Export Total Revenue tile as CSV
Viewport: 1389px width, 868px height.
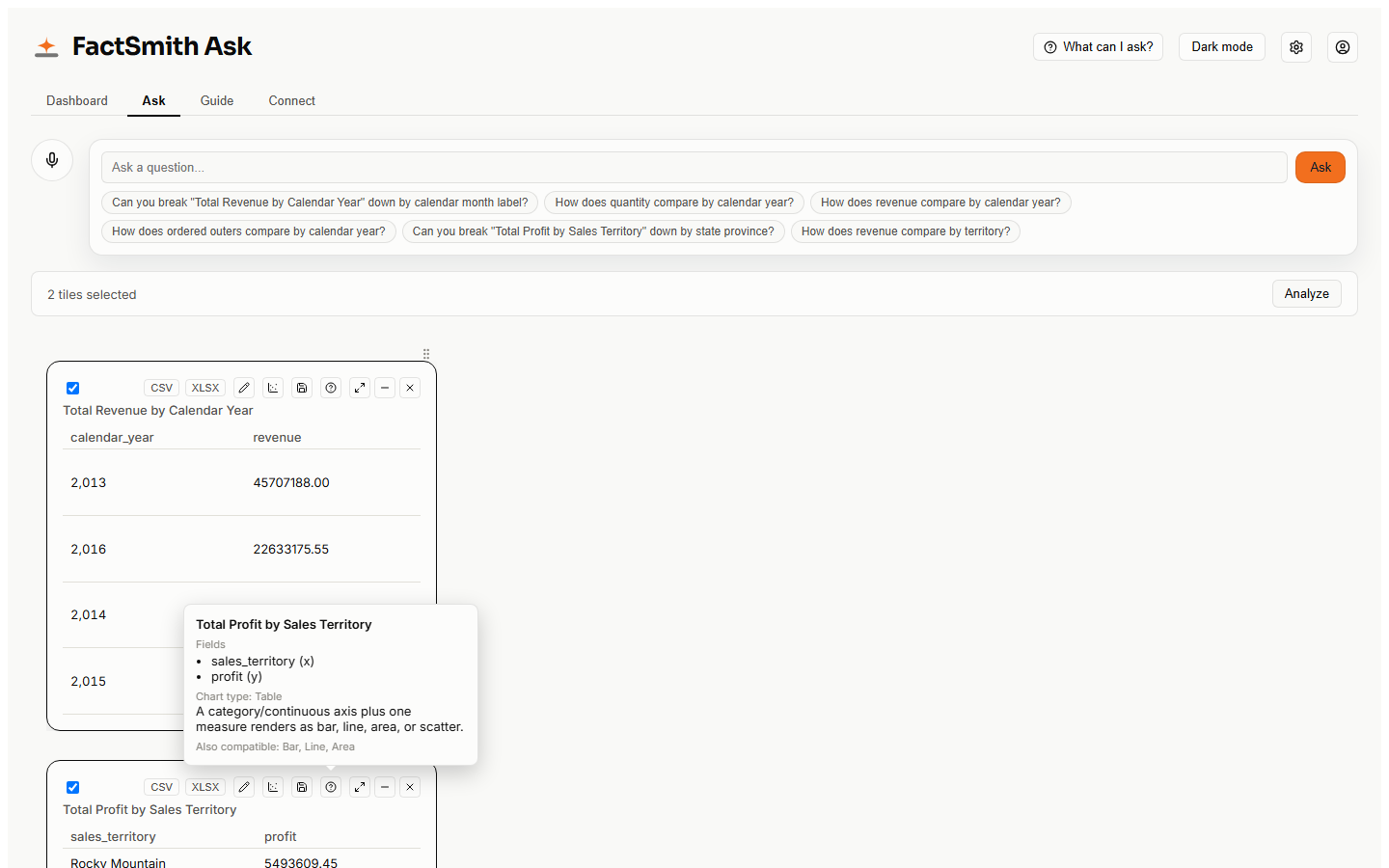(x=162, y=388)
